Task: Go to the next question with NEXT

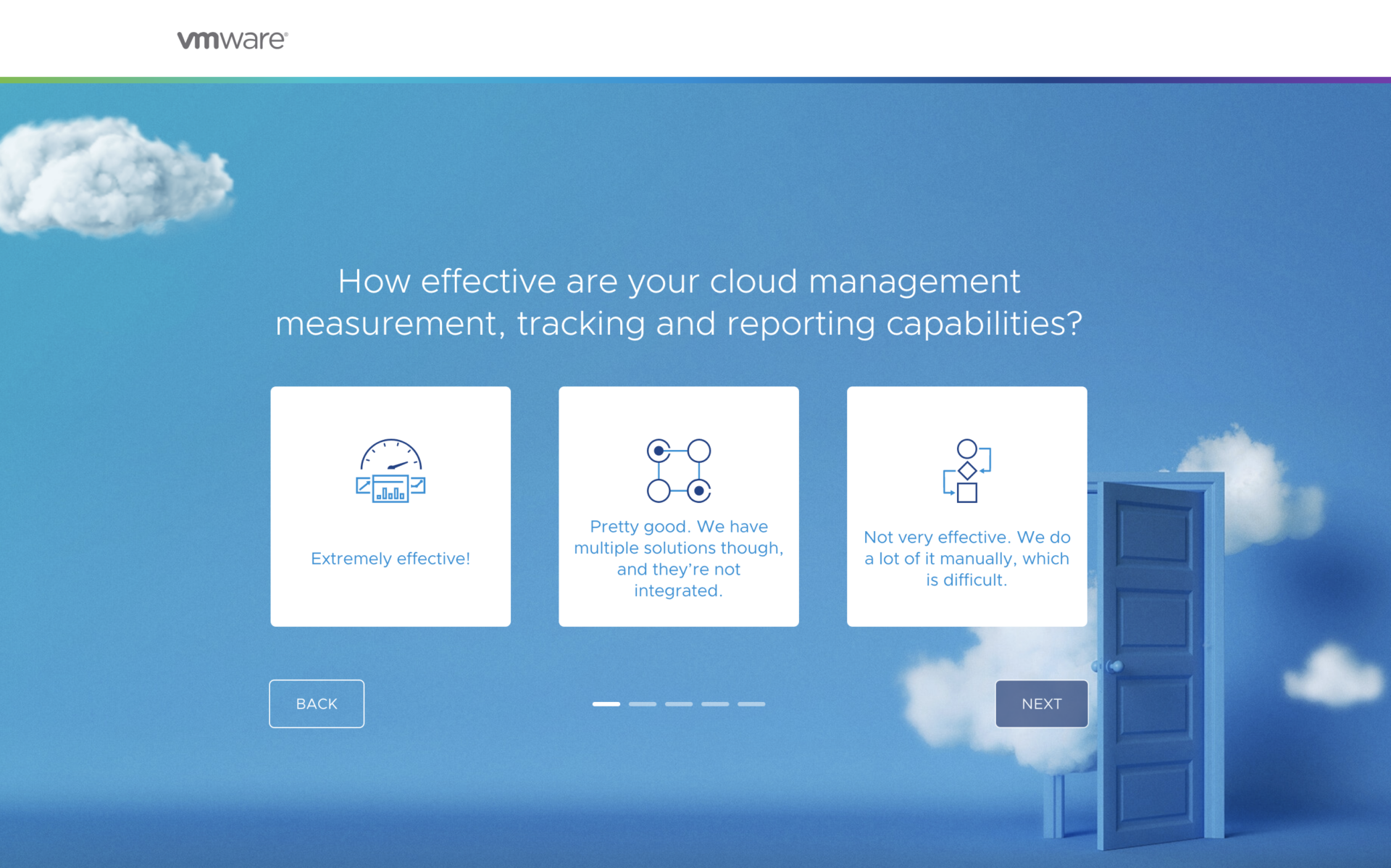Action: click(x=1041, y=704)
